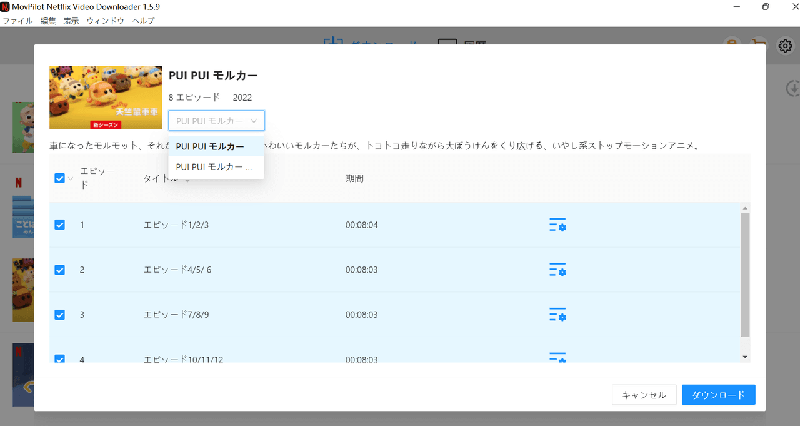Collapse the PUI PUI モルカー season dropdown
This screenshot has height=426, width=800.
pyautogui.click(x=216, y=121)
